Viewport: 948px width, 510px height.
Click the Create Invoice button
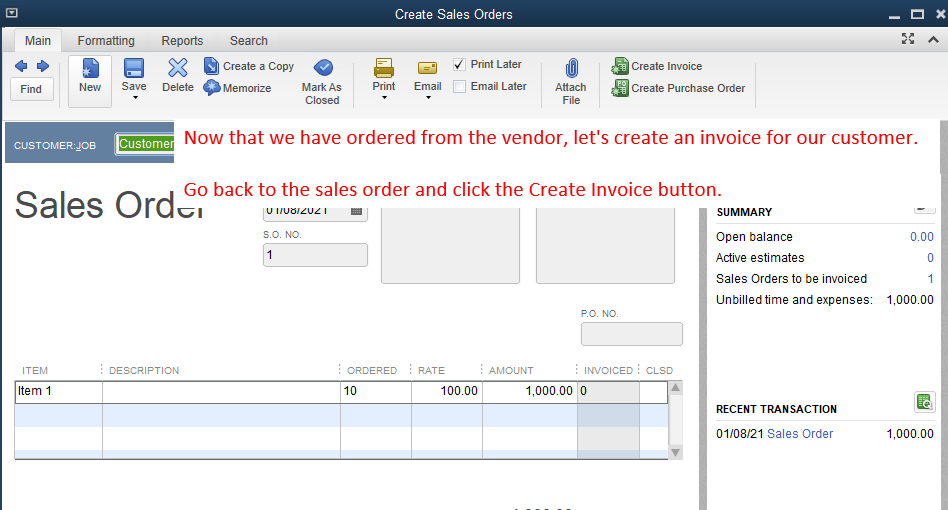[x=657, y=66]
